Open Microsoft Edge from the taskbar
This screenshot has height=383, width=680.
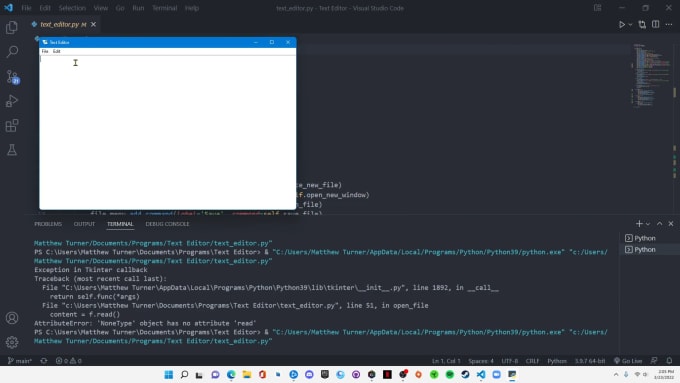click(231, 374)
